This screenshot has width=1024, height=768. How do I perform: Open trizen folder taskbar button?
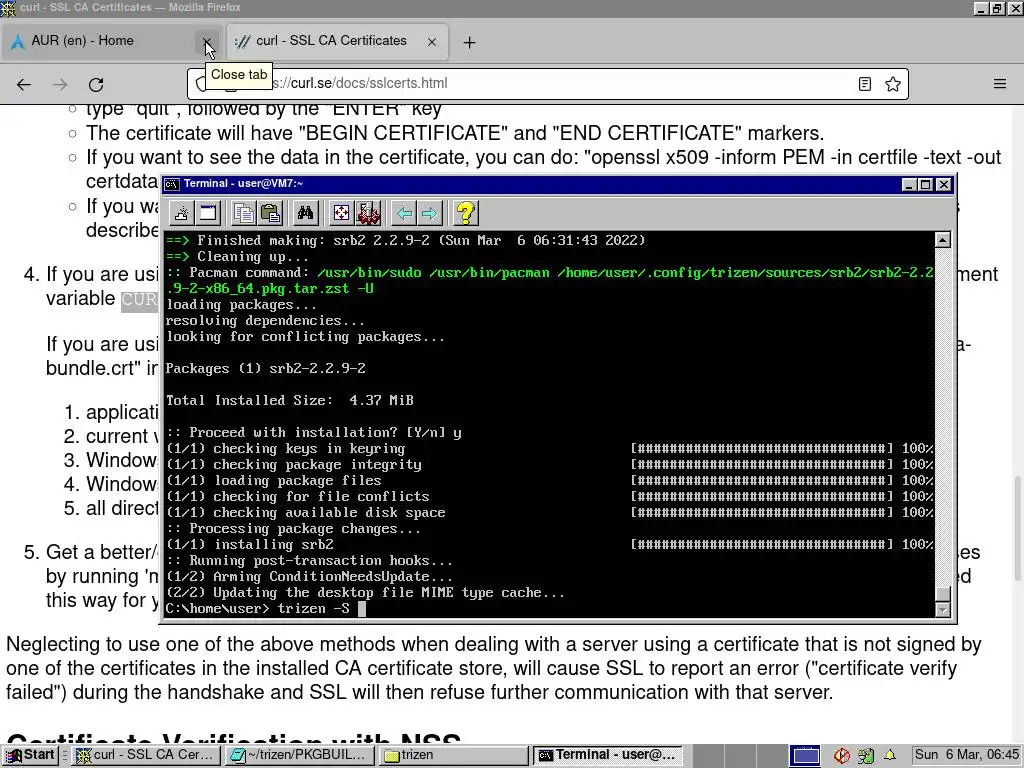pos(455,755)
